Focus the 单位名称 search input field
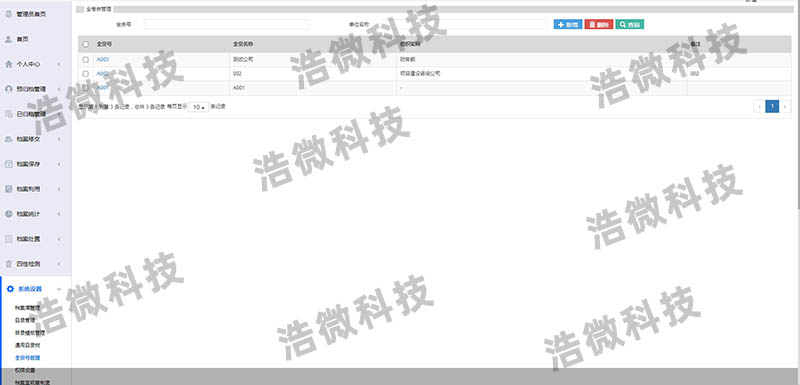800x385 pixels. tap(464, 24)
